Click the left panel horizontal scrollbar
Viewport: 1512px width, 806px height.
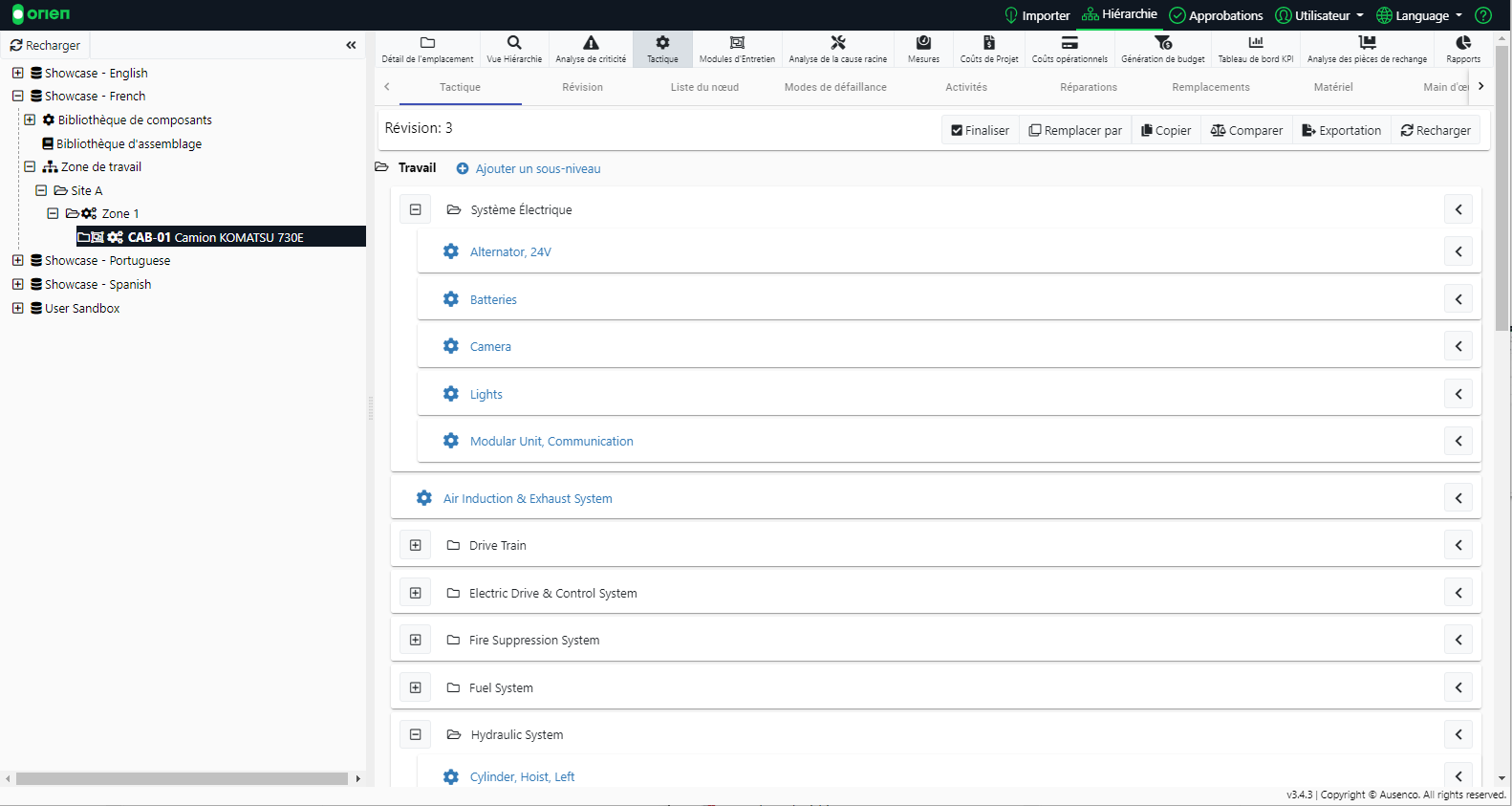[x=182, y=778]
